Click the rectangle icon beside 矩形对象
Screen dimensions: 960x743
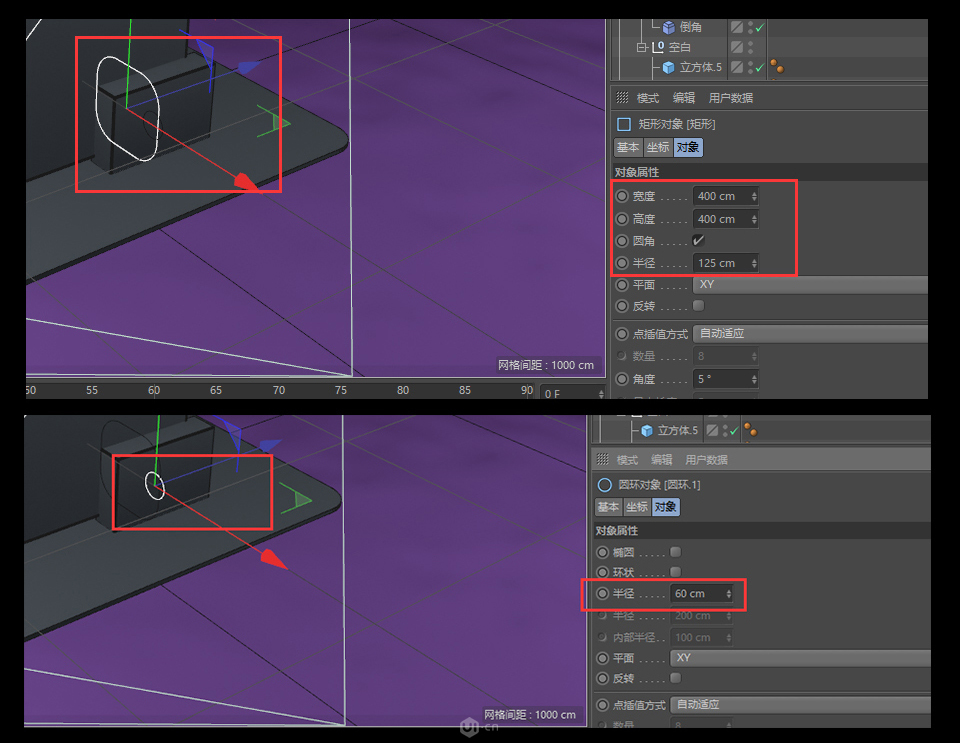(624, 124)
